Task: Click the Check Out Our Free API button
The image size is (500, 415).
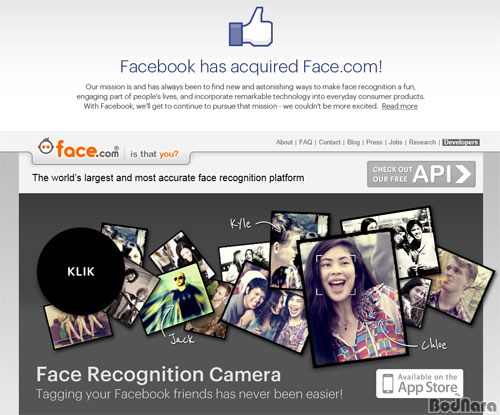Action: tap(421, 174)
